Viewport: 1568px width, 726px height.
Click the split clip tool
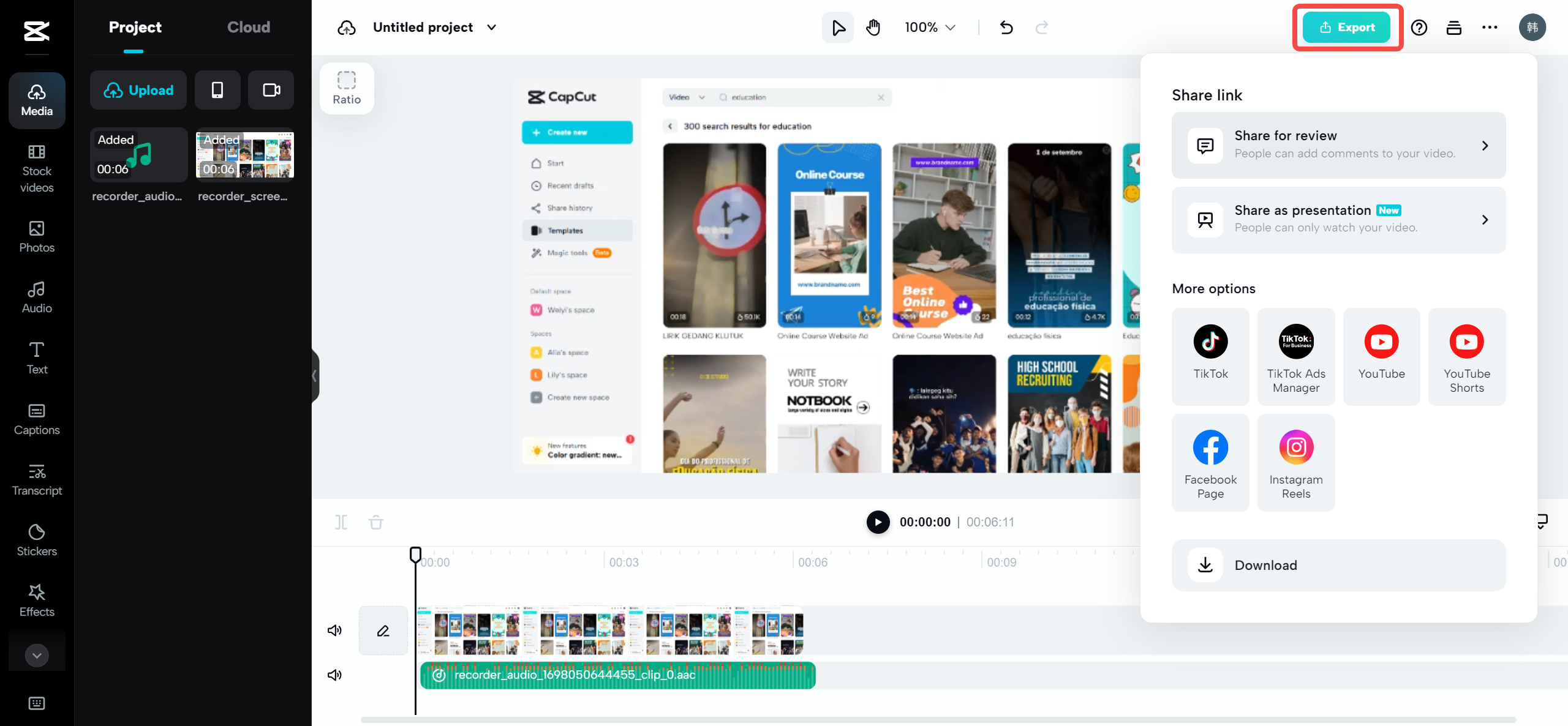coord(341,522)
